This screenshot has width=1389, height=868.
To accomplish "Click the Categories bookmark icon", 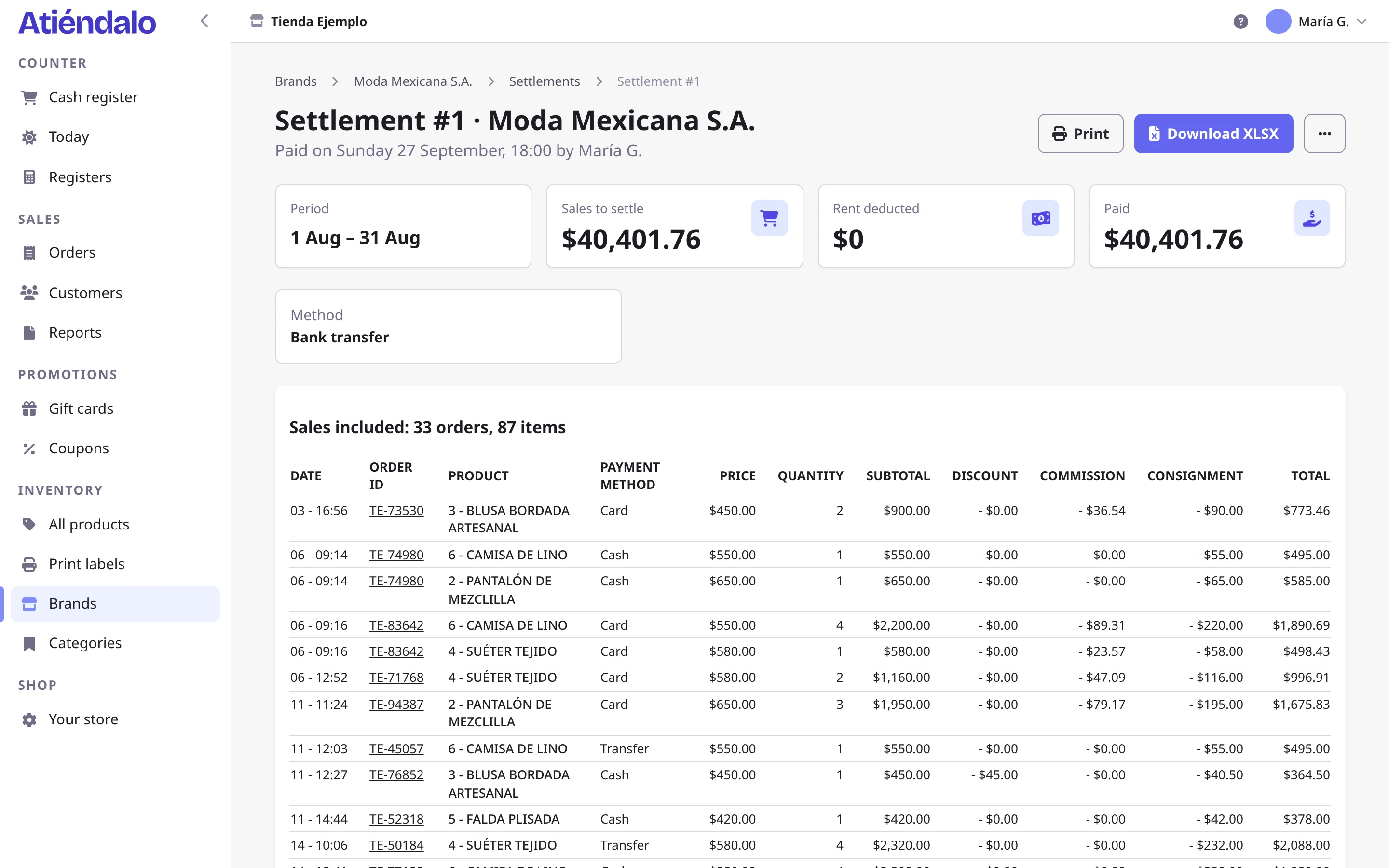I will (29, 644).
